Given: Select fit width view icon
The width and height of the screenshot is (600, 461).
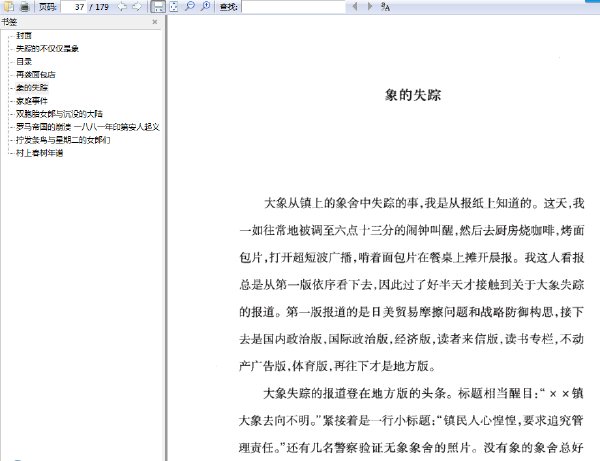Looking at the screenshot, I should [x=158, y=6].
